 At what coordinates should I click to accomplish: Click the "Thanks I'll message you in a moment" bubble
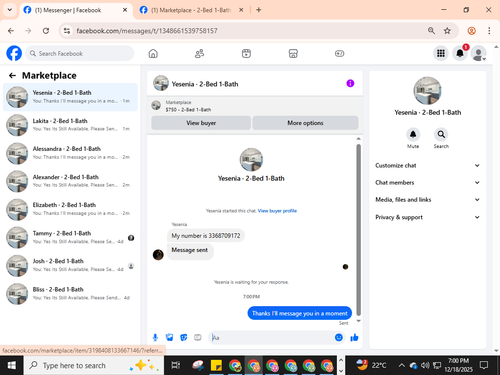coord(300,313)
